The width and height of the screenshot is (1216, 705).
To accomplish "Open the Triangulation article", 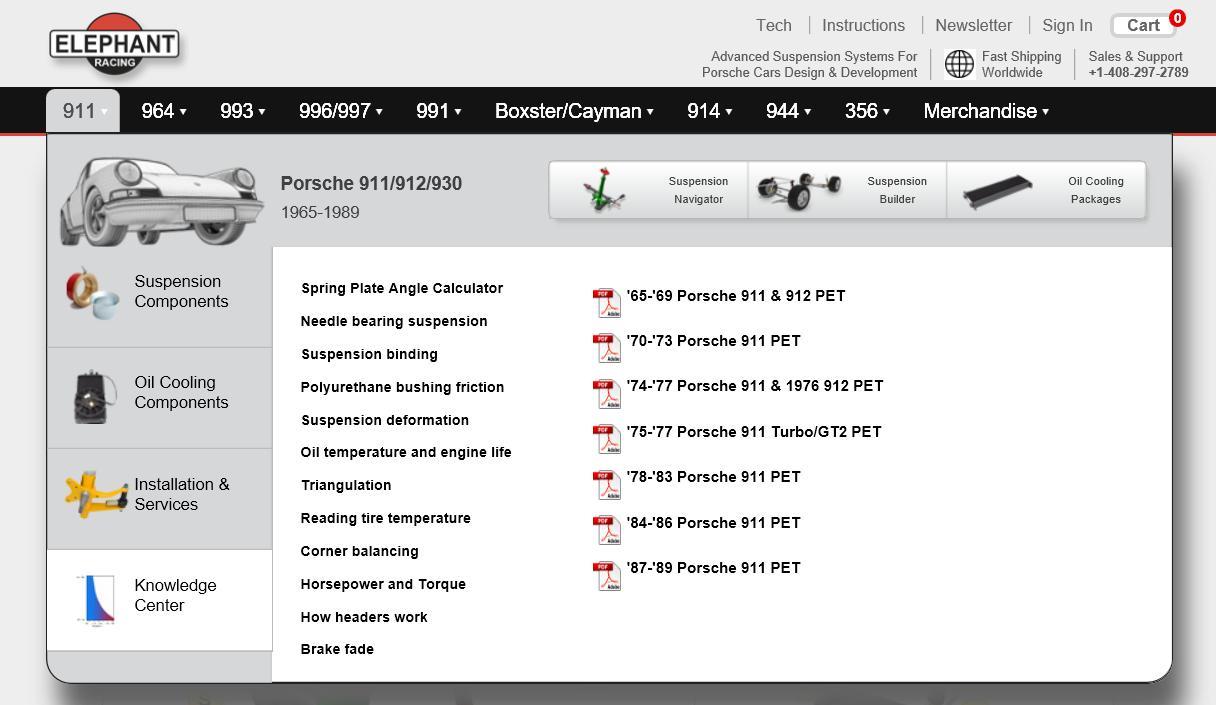I will click(346, 485).
